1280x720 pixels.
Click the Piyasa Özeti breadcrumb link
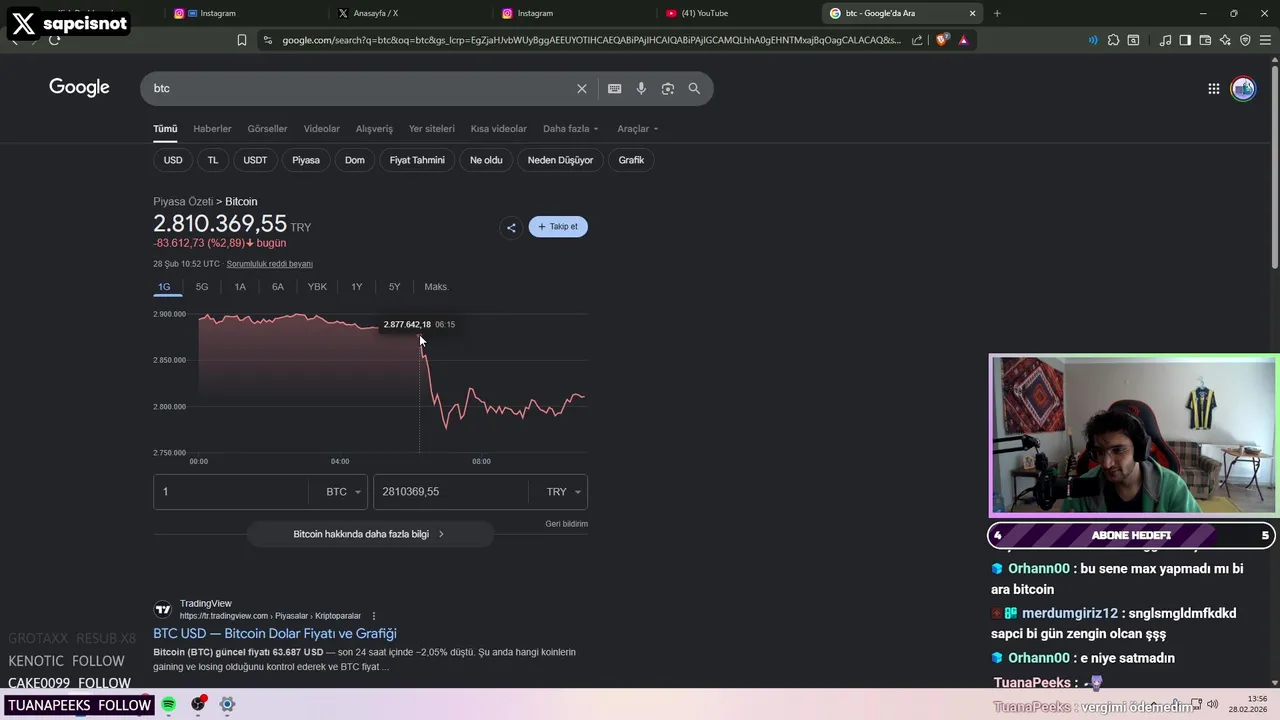point(183,202)
